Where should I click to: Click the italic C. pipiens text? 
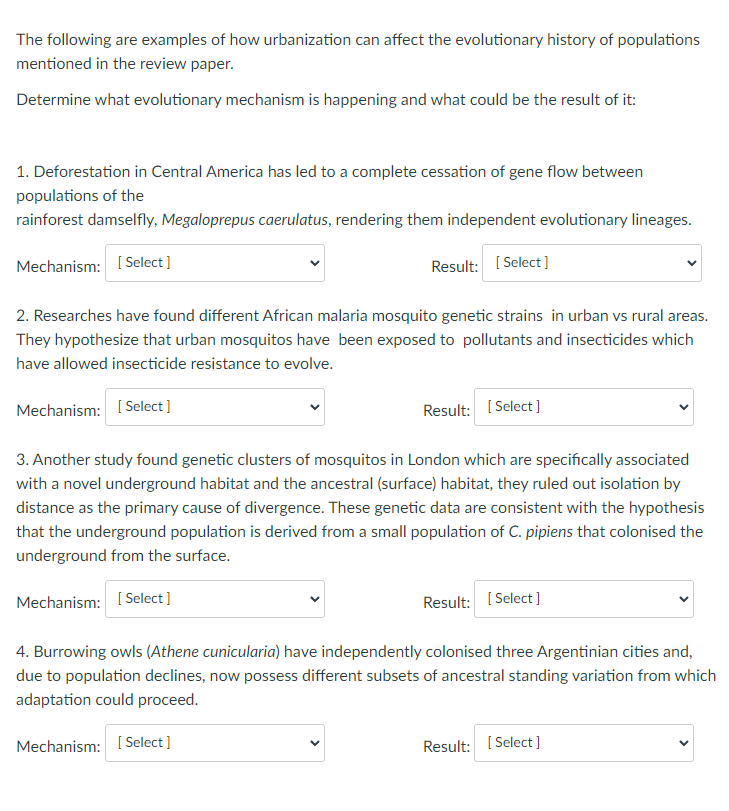(540, 532)
